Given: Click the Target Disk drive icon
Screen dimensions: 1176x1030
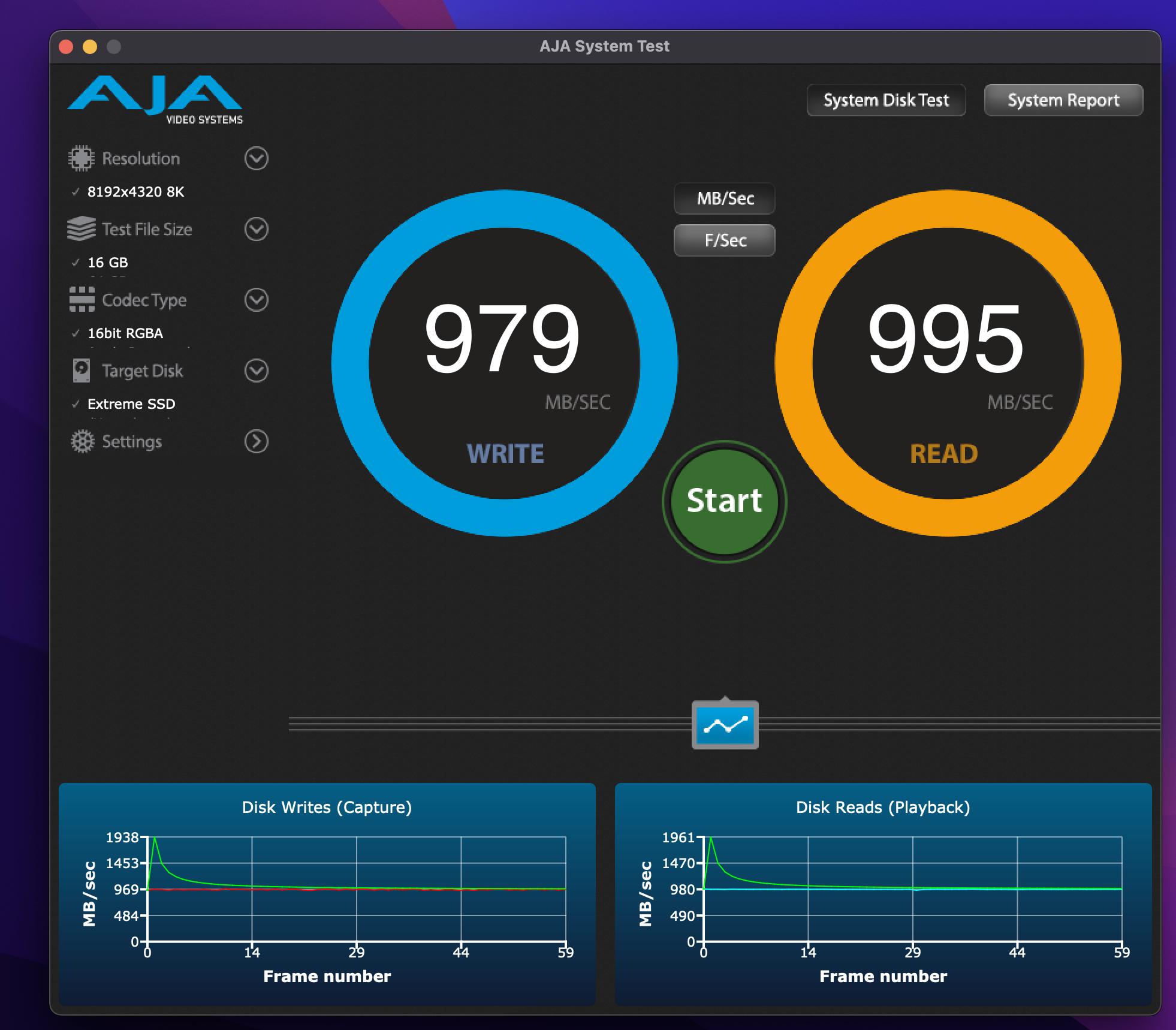Looking at the screenshot, I should point(82,371).
